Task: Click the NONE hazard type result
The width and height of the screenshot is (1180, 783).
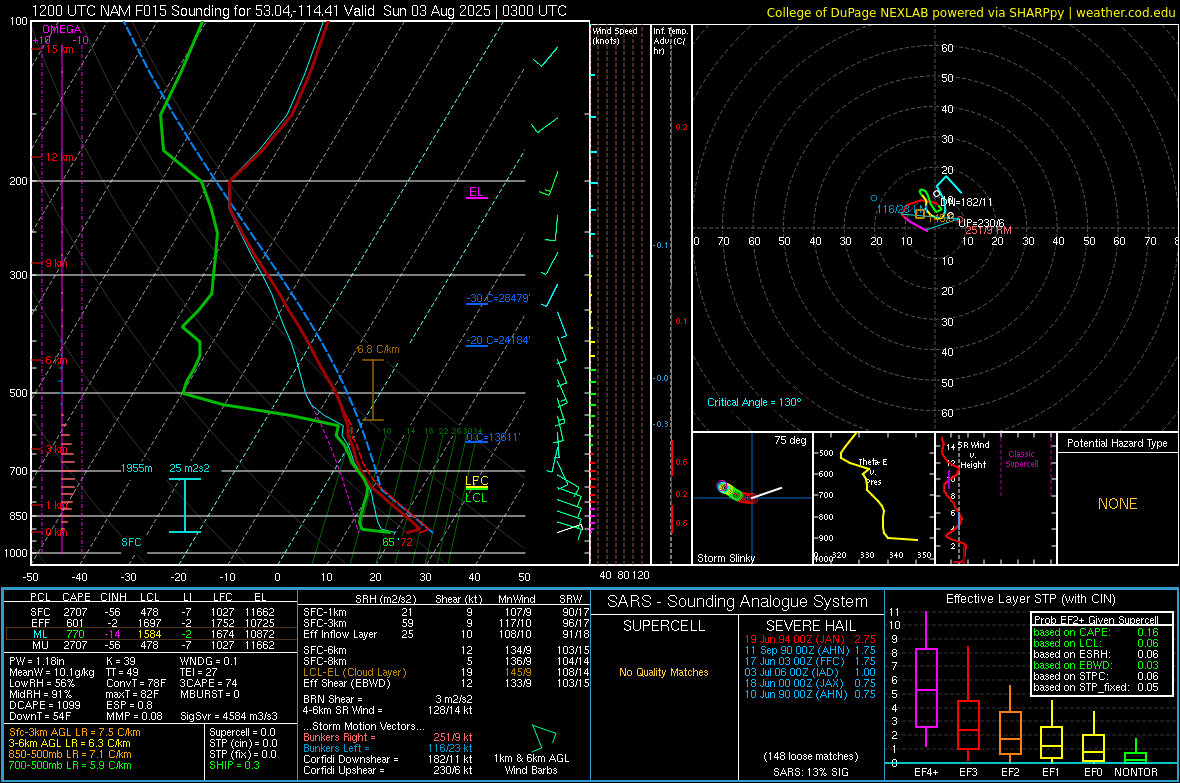Action: click(x=1118, y=504)
